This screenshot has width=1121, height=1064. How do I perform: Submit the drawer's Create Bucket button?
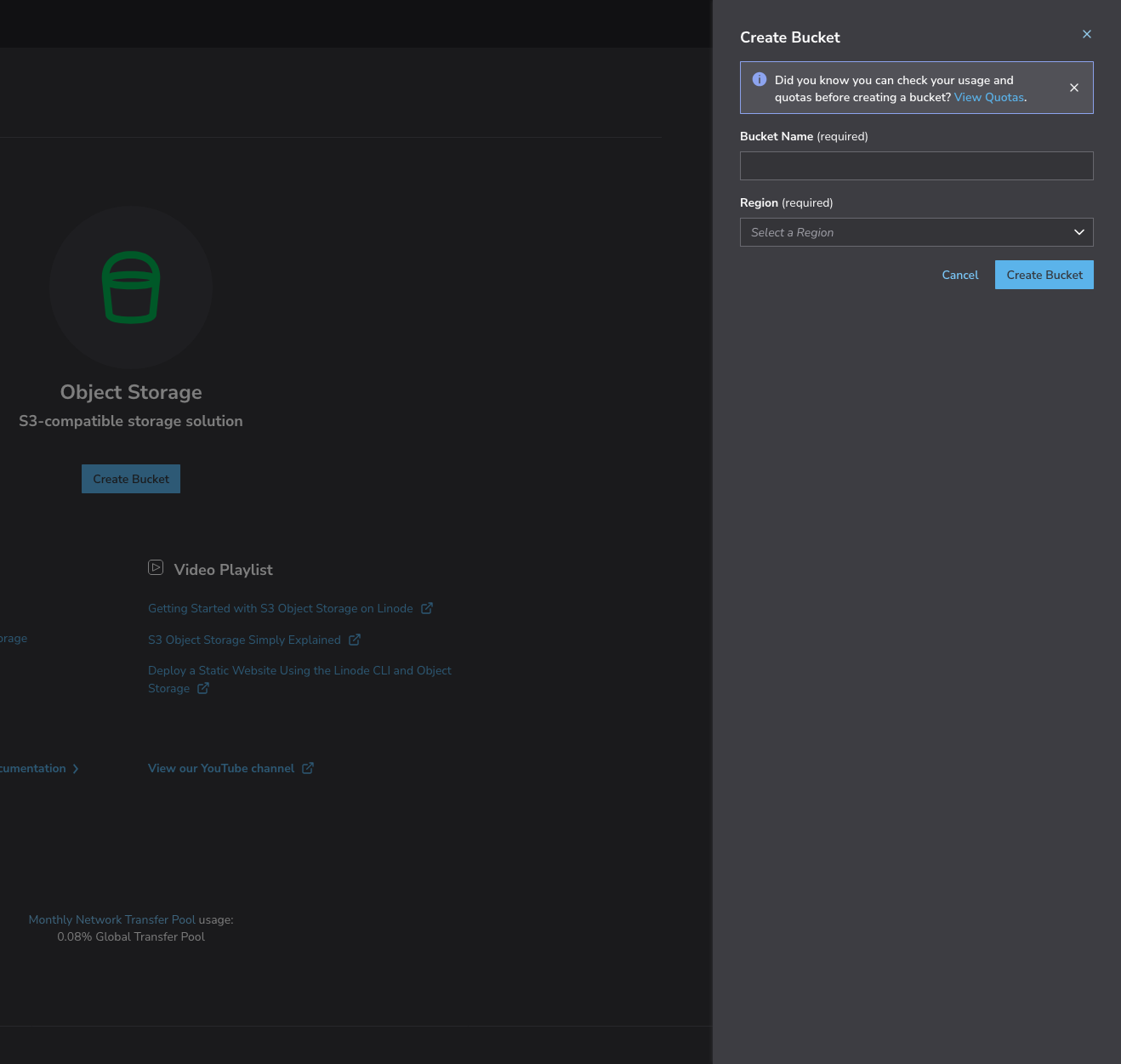click(1044, 275)
